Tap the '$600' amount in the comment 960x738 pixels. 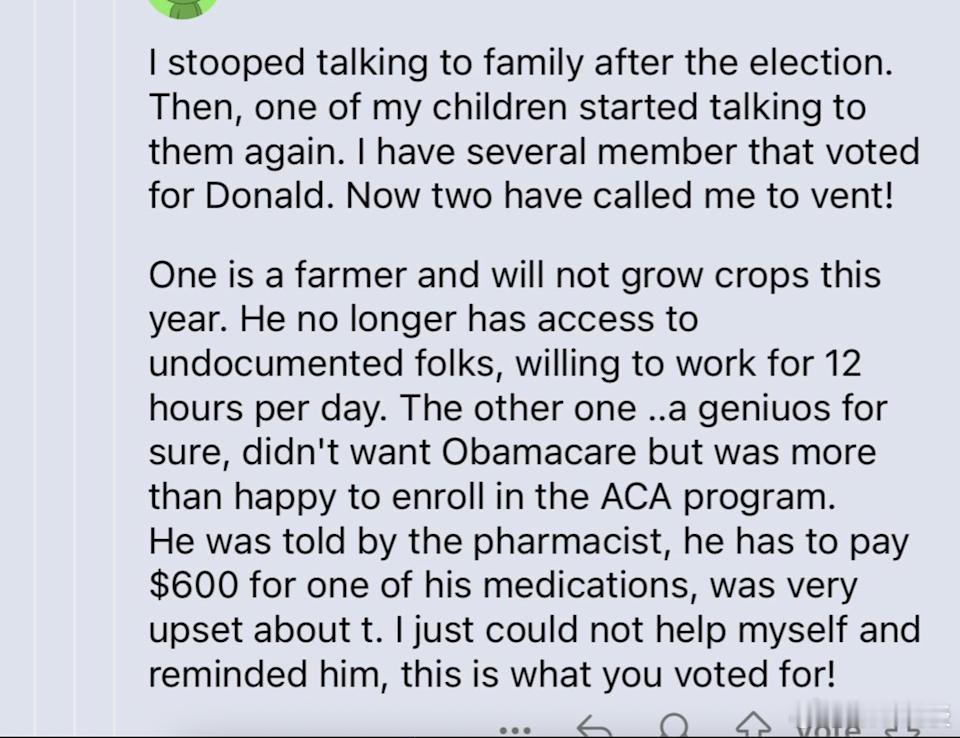(193, 584)
